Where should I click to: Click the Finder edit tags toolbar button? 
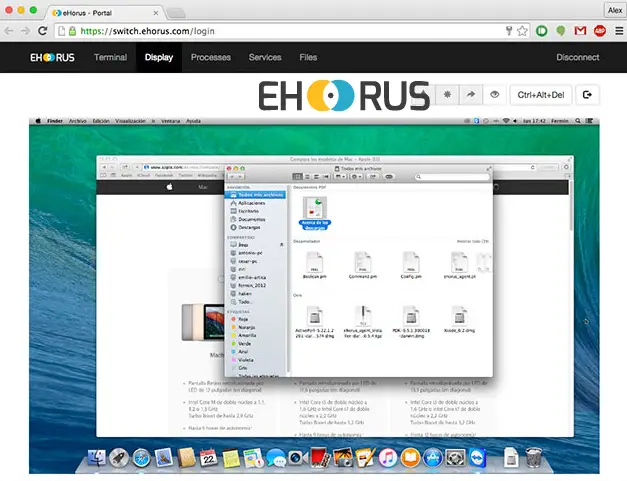tap(389, 177)
